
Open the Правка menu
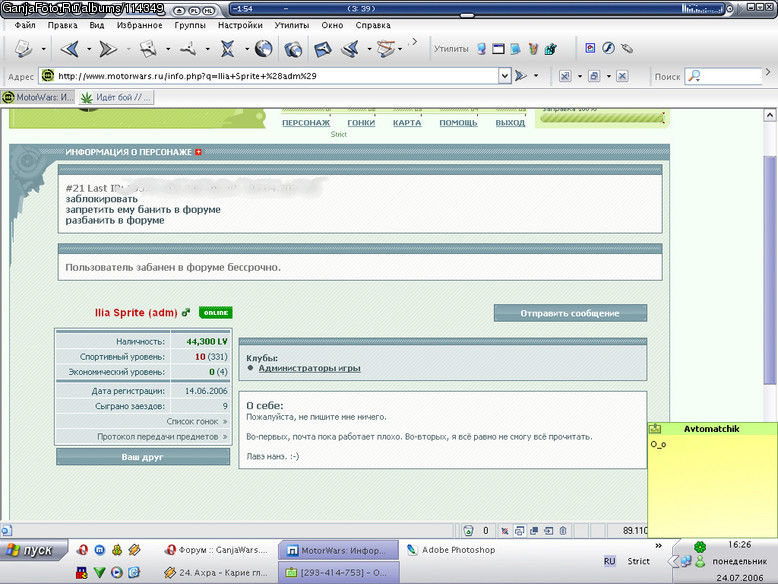pos(63,25)
